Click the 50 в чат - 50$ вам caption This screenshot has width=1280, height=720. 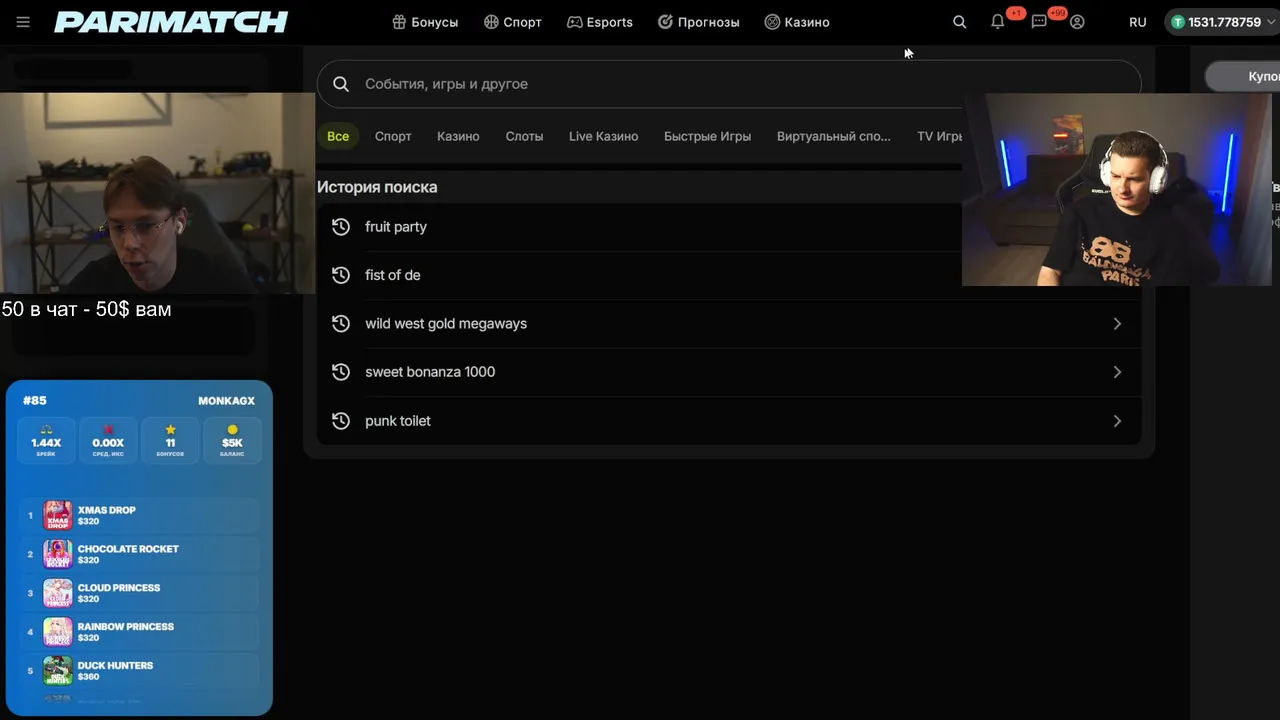[x=86, y=310]
